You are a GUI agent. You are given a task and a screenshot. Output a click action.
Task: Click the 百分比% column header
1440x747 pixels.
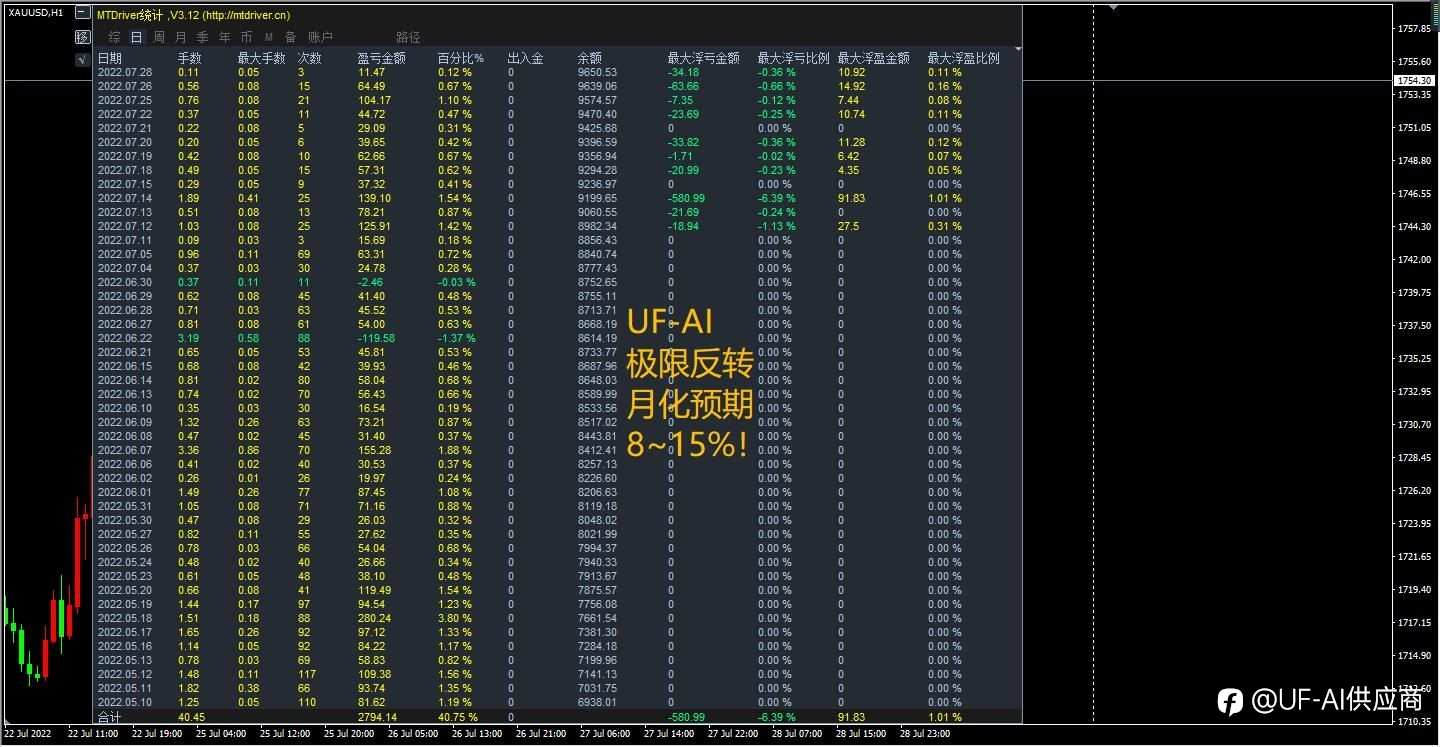(x=460, y=58)
